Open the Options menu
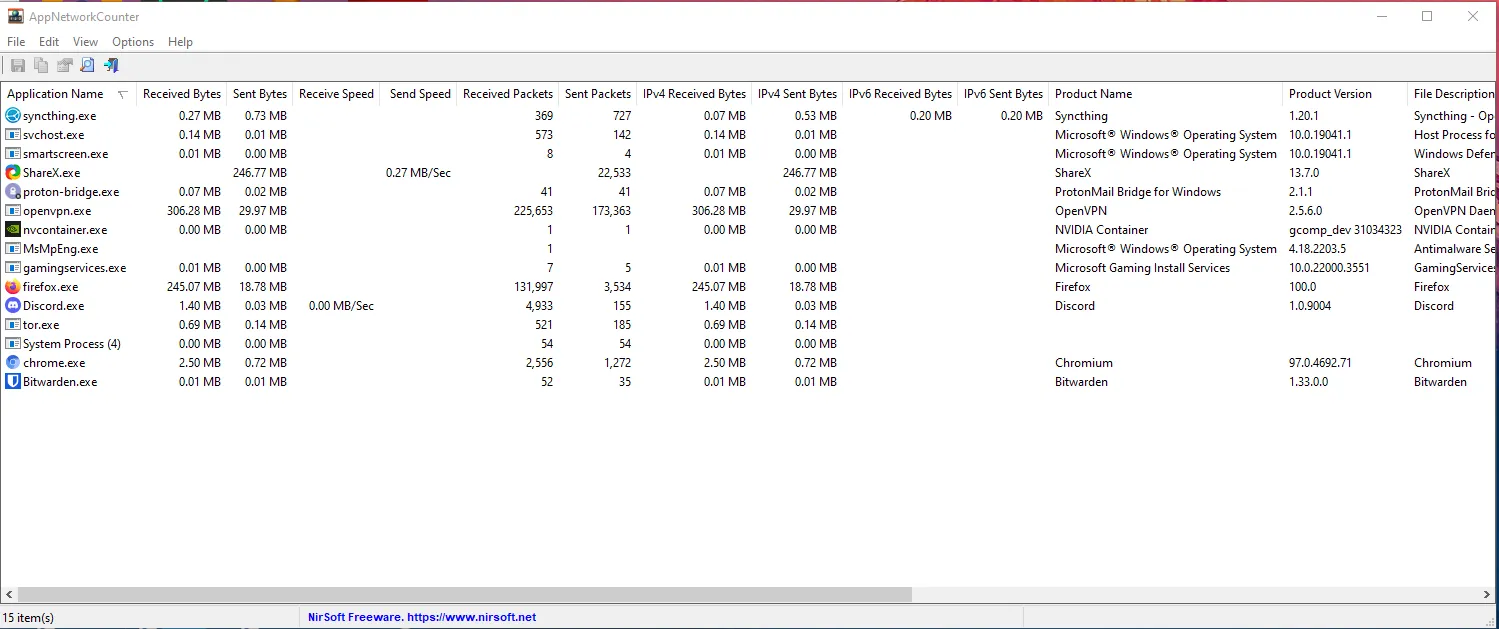 pyautogui.click(x=133, y=42)
